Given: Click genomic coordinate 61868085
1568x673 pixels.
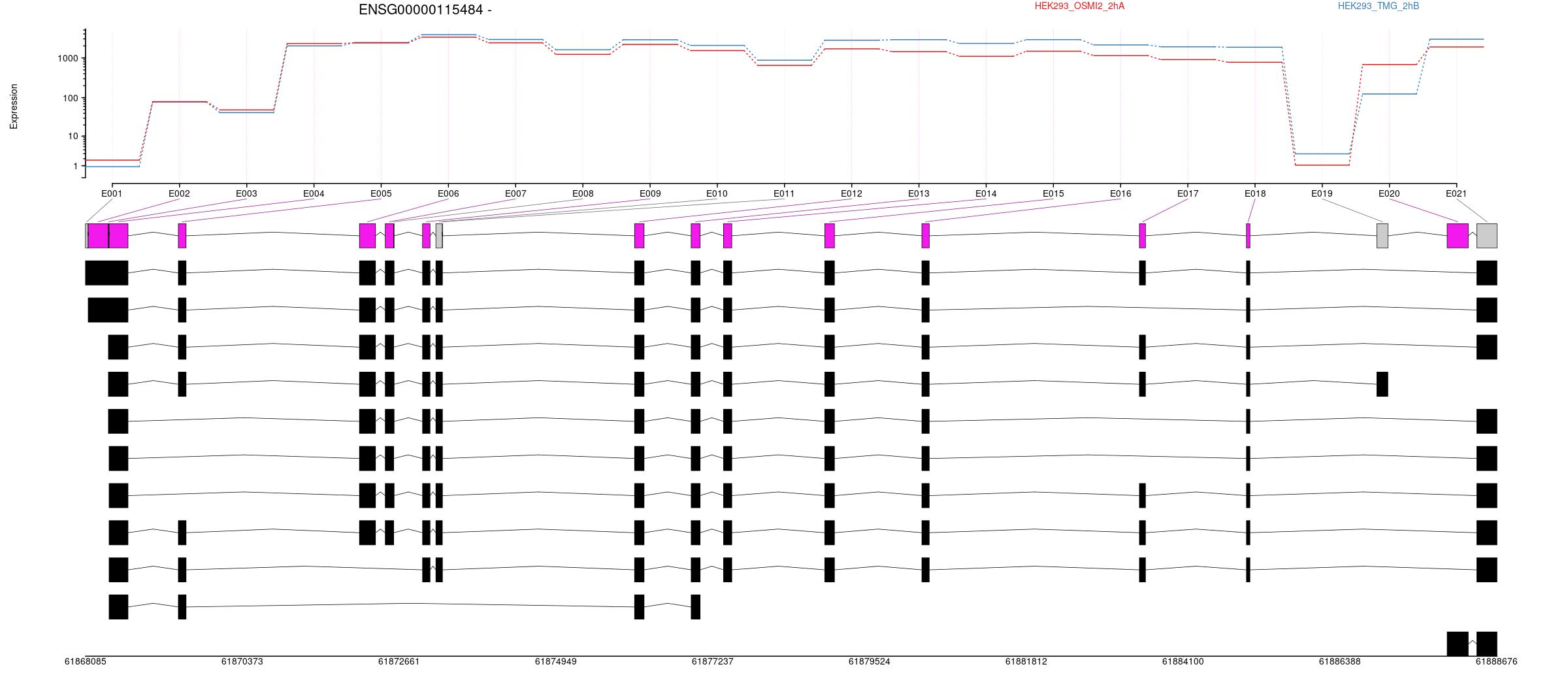Looking at the screenshot, I should click(x=85, y=661).
